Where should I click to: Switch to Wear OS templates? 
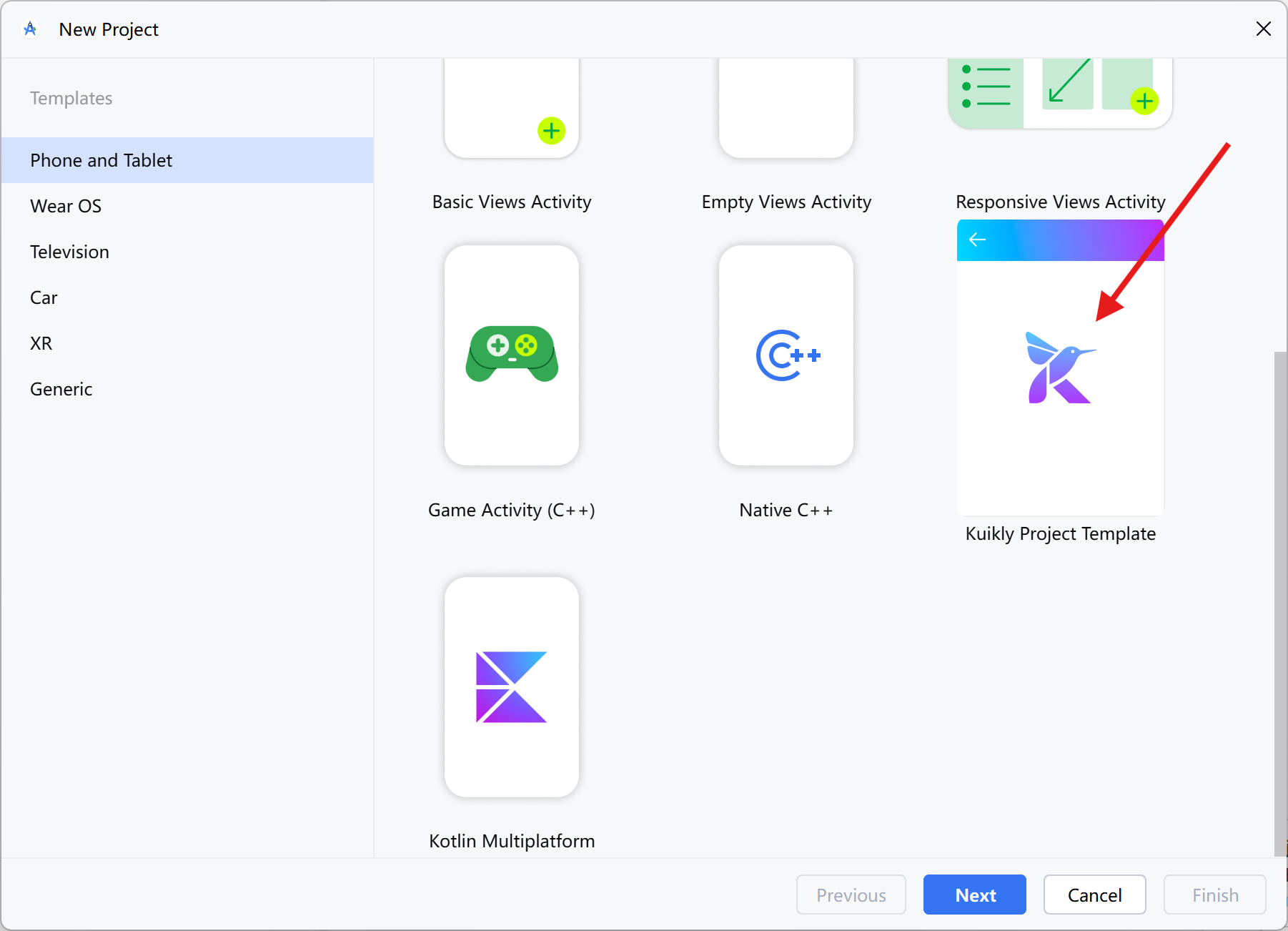tap(187, 206)
